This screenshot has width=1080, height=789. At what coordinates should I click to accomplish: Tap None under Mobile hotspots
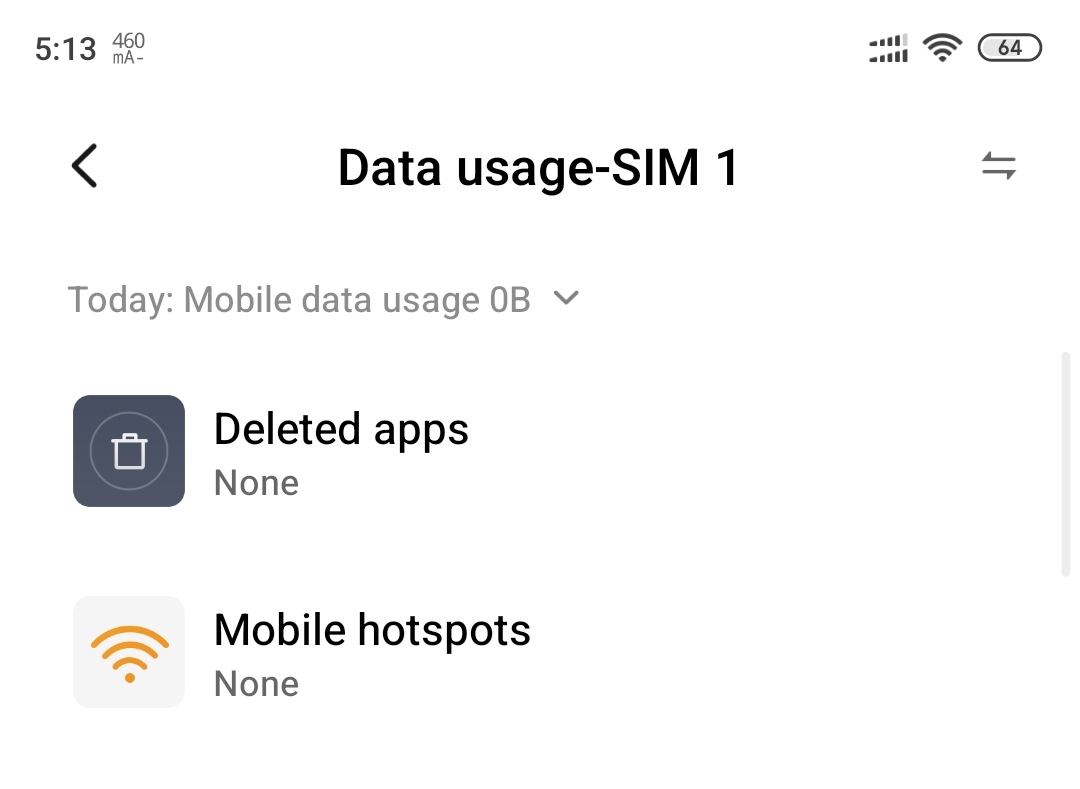coord(256,684)
